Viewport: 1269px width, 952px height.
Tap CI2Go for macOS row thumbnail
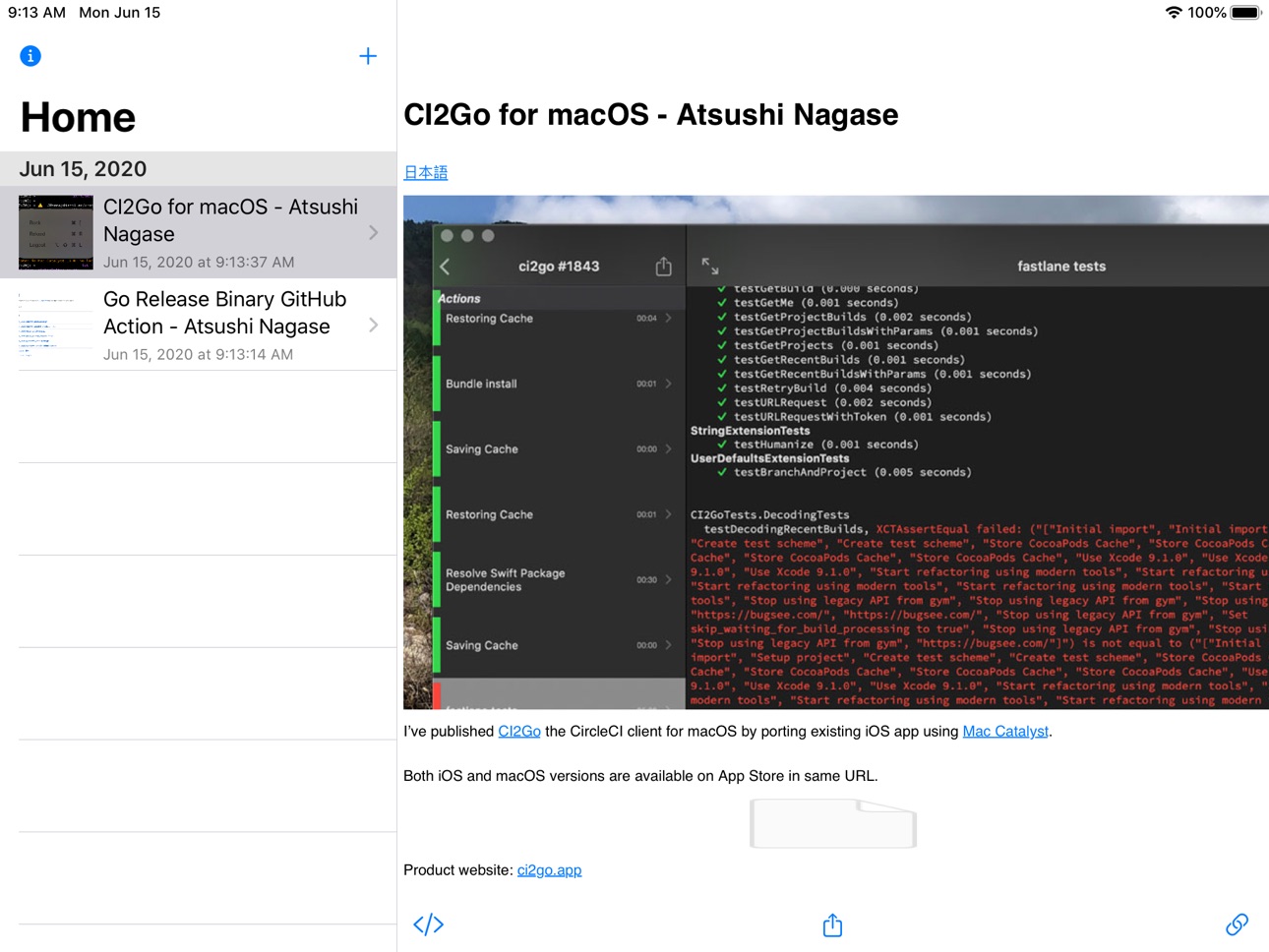tap(56, 232)
